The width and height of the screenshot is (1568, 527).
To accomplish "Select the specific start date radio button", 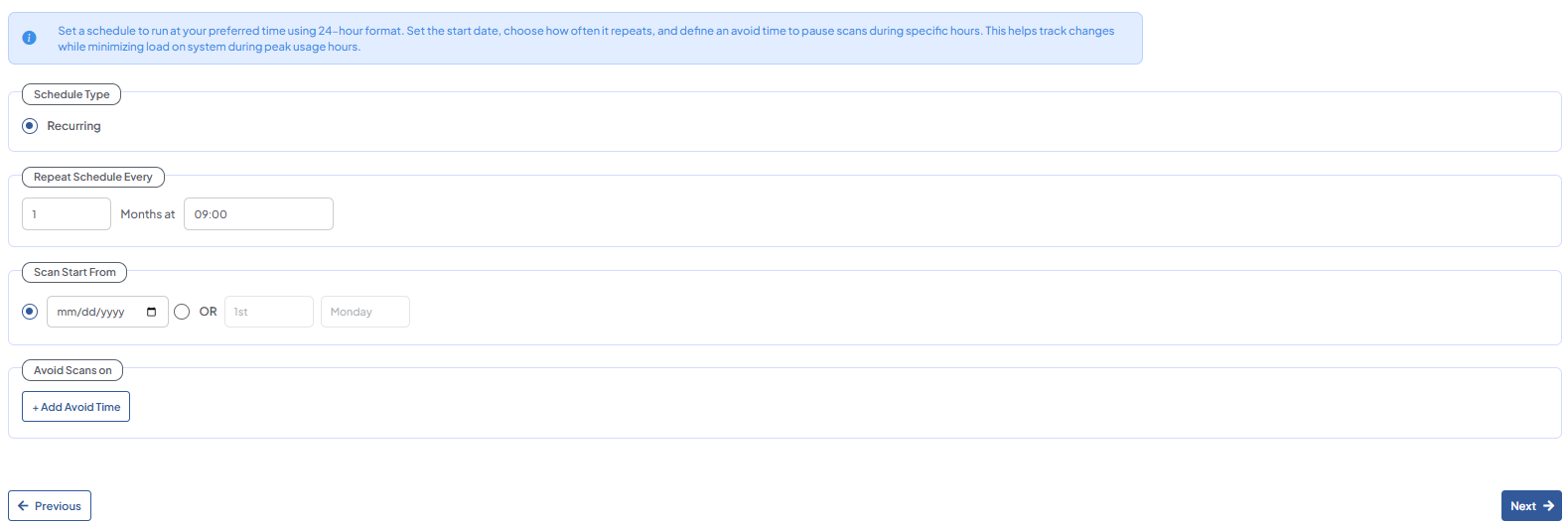I will tap(30, 312).
